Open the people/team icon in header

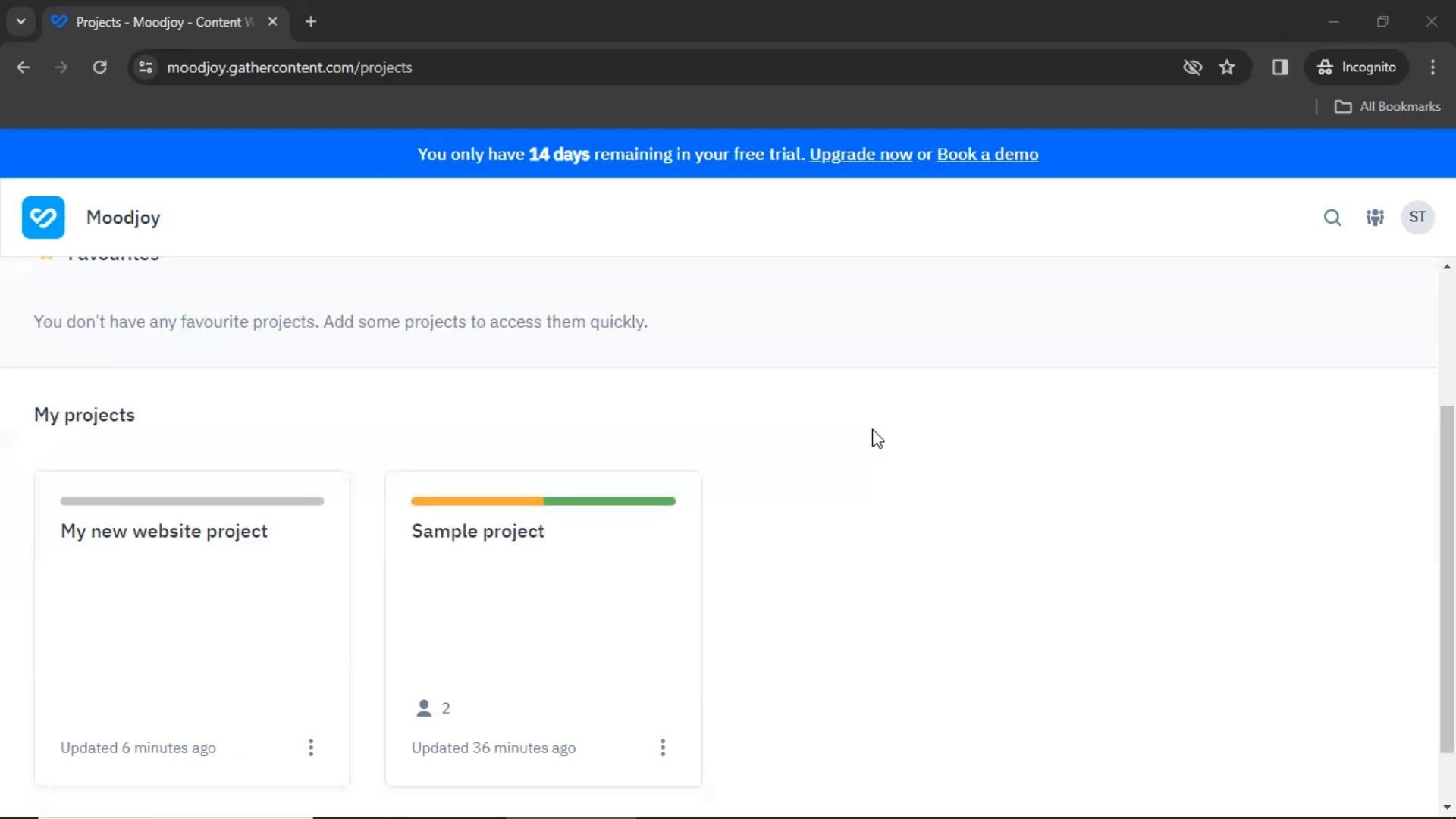click(1375, 218)
